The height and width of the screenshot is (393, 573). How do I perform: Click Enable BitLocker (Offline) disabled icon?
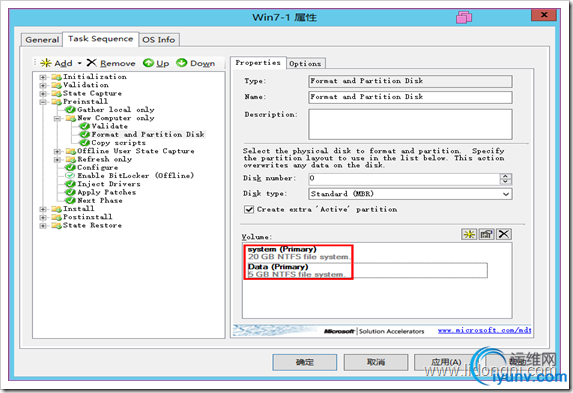click(x=70, y=176)
